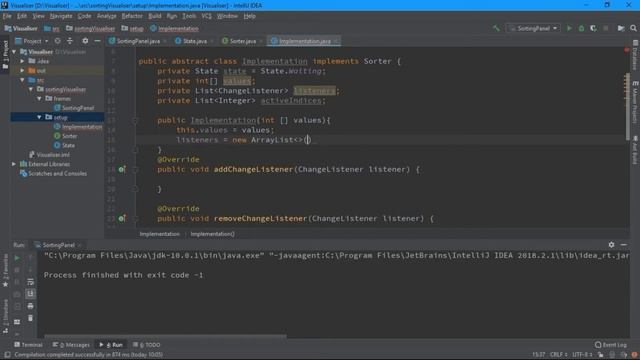Expand the .idea folder
The width and height of the screenshot is (640, 360).
(23, 61)
